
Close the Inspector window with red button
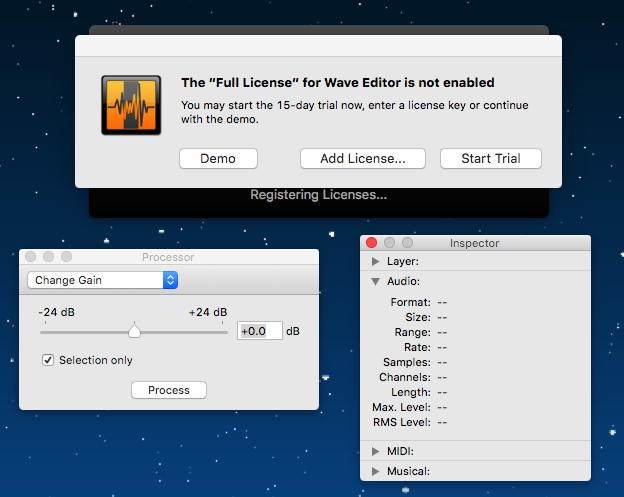[371, 243]
